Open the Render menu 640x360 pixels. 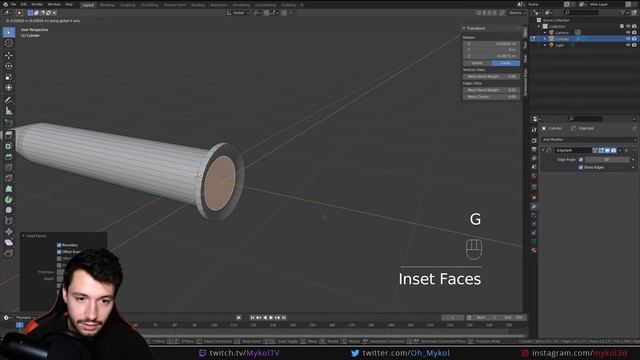(37, 4)
